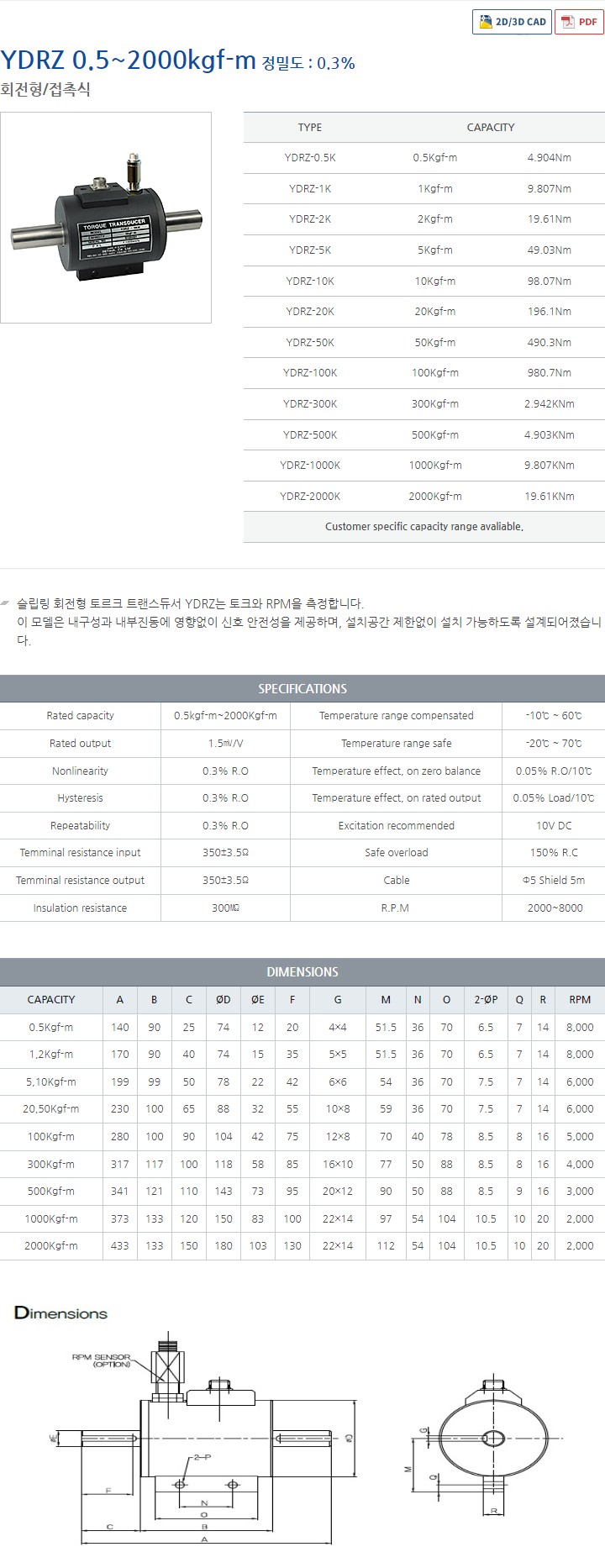Click the Insulation resistance label
The image size is (605, 1568).
[x=80, y=908]
